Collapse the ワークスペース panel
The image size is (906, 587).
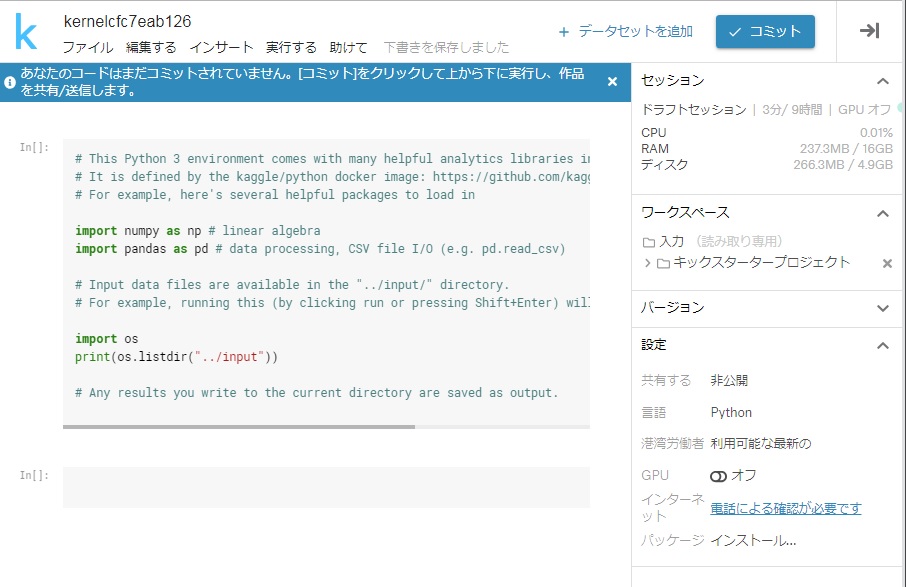[882, 213]
